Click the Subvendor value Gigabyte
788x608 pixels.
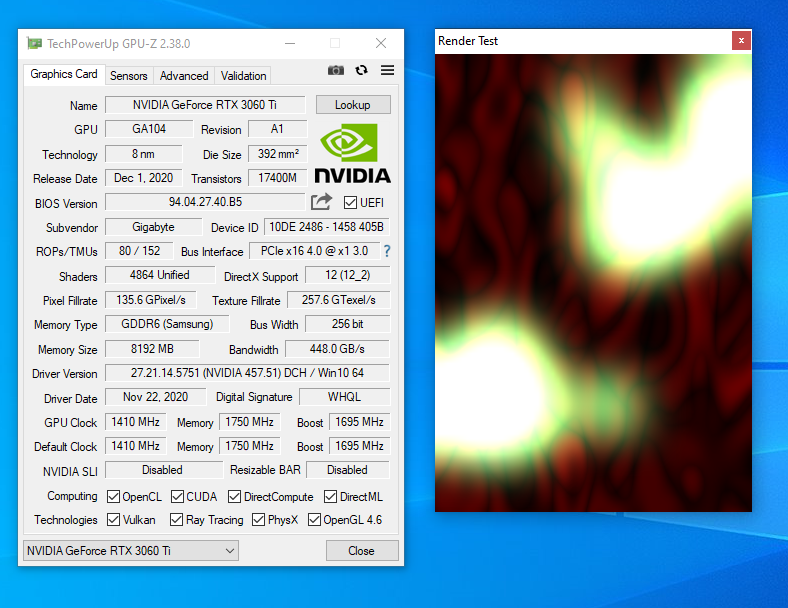tap(153, 227)
